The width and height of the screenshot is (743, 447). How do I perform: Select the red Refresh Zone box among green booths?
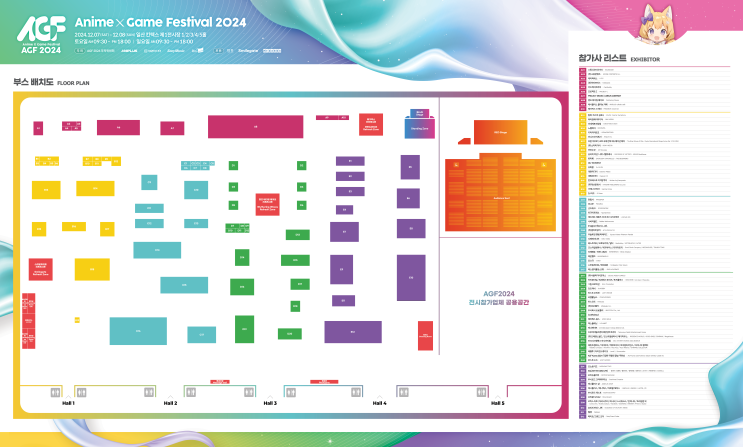coord(268,204)
